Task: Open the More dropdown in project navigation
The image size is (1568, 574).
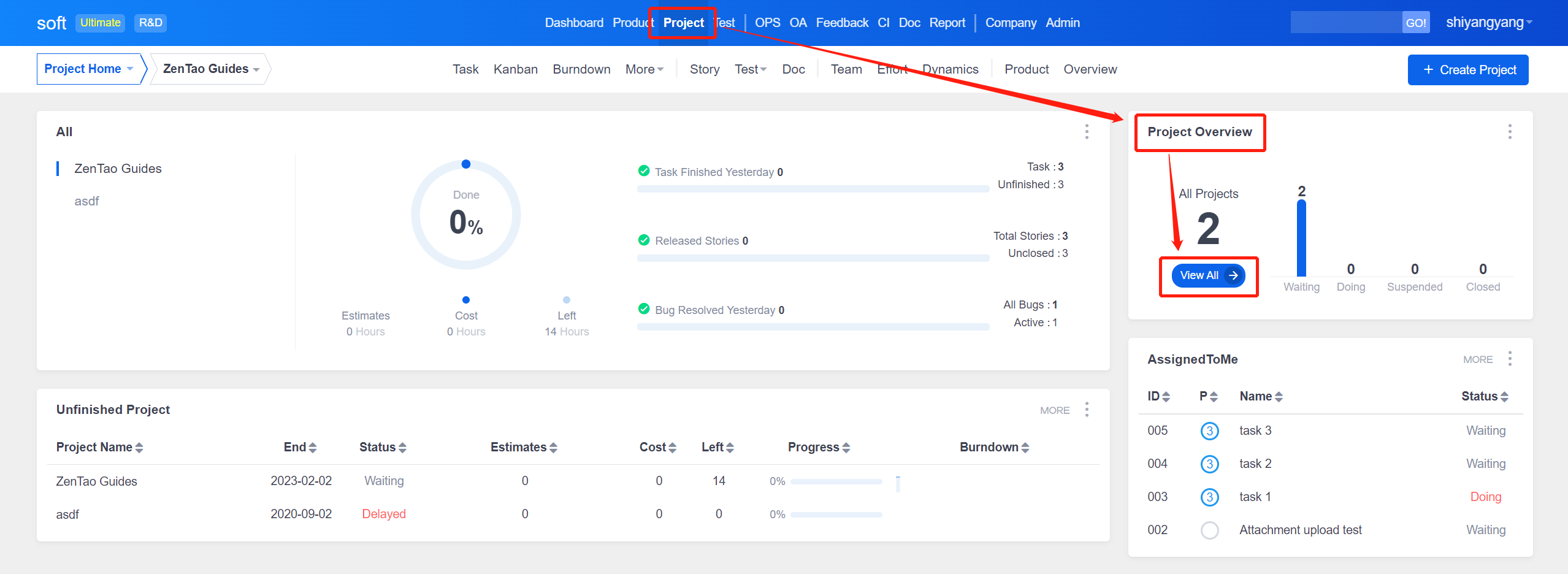Action: 644,70
